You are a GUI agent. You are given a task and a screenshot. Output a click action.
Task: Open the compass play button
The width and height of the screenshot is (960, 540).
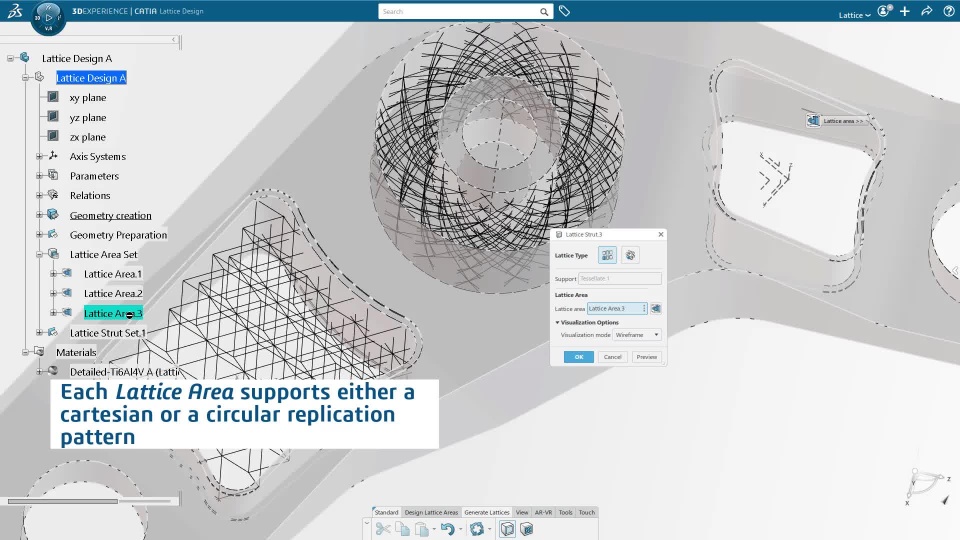48,18
